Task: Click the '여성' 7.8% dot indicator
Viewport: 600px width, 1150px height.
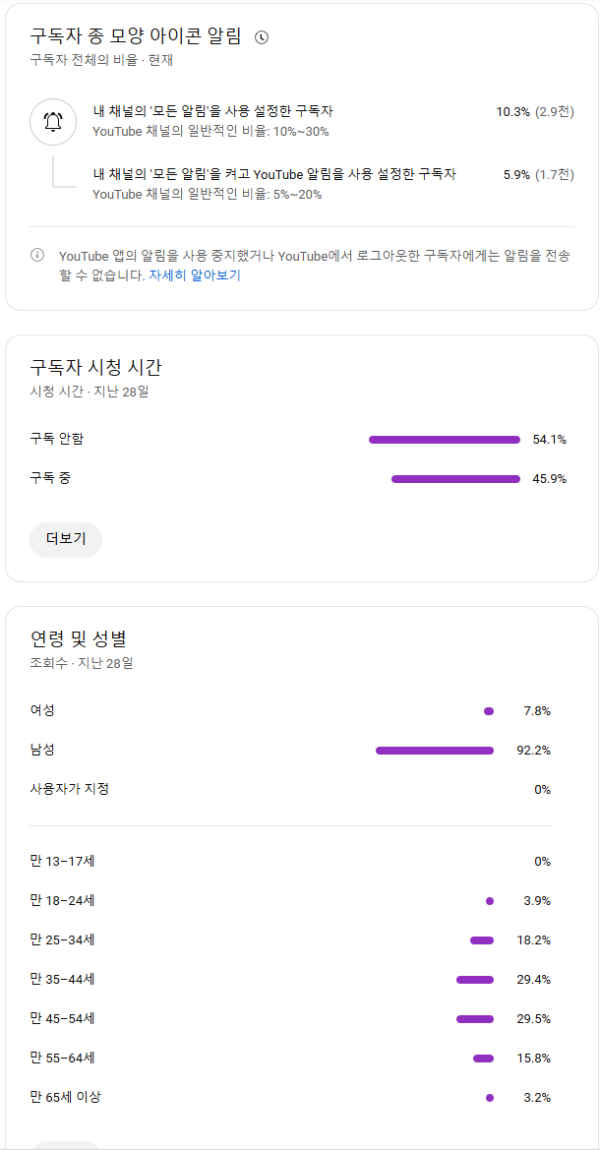Action: 489,711
